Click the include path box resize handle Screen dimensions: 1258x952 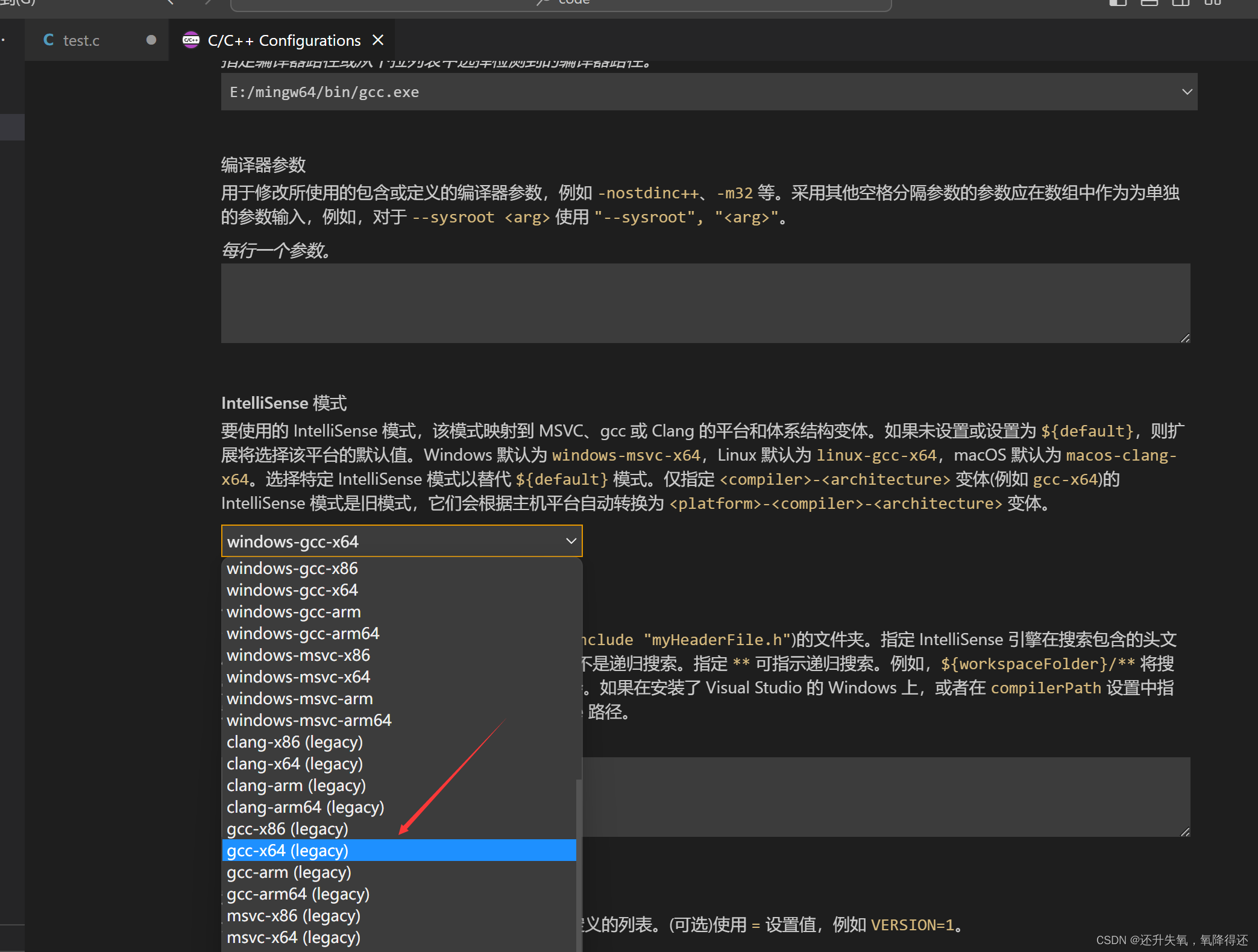(1185, 831)
